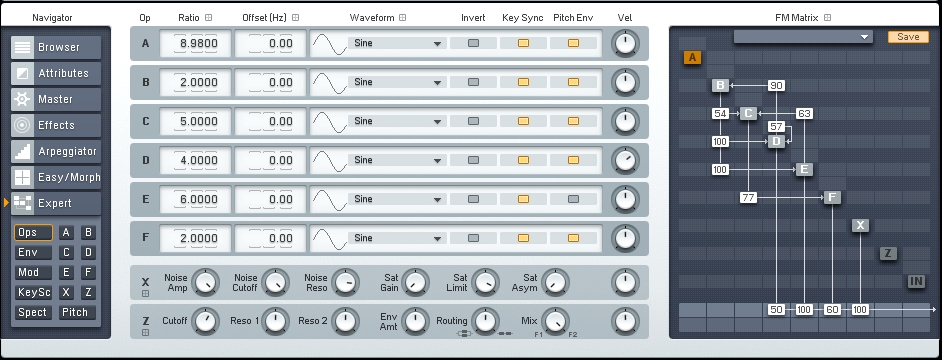Open the Master page gear icon
This screenshot has height=360, width=942.
coord(23,99)
